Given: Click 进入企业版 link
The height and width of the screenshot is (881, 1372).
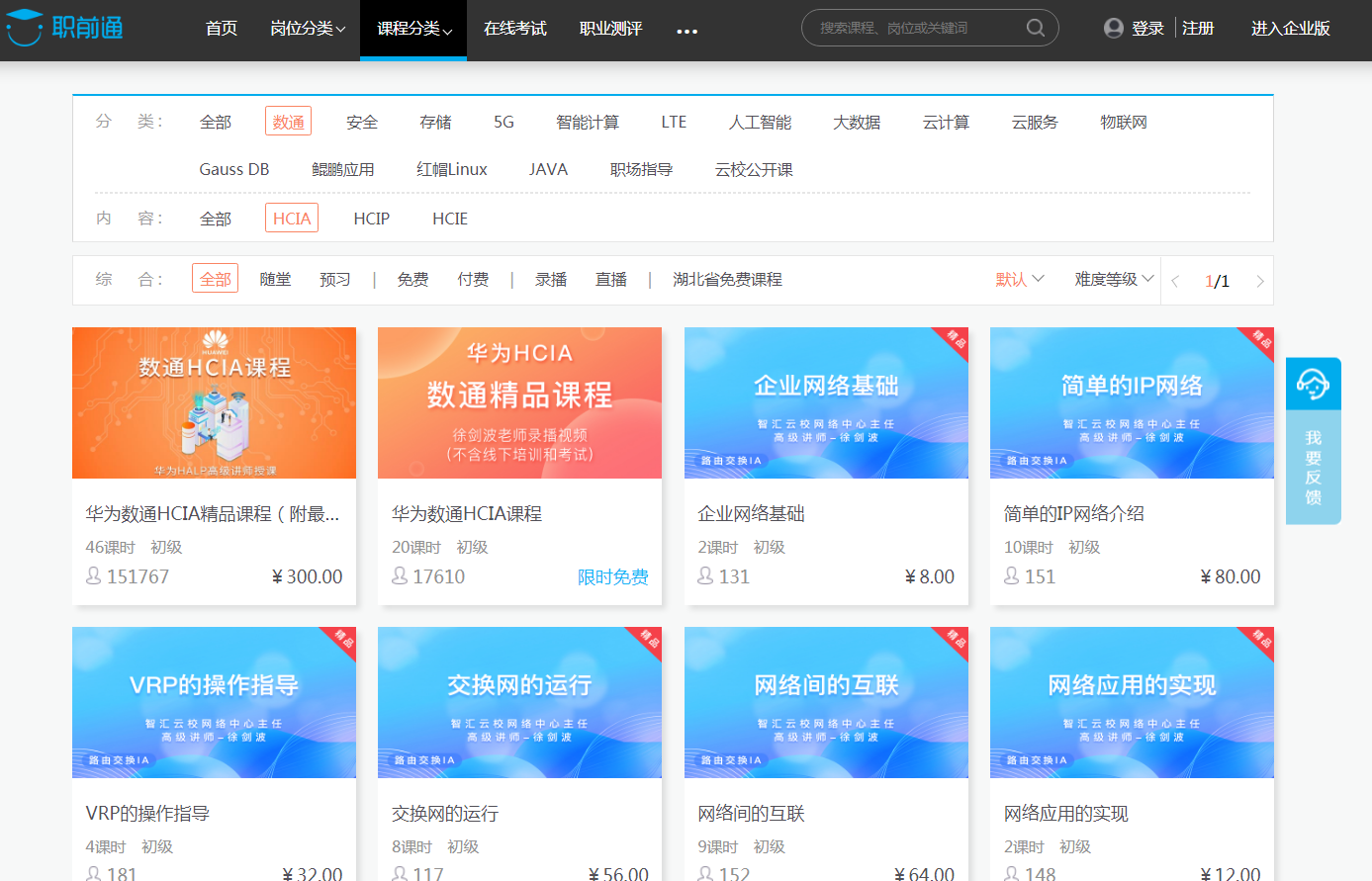Looking at the screenshot, I should pyautogui.click(x=1290, y=29).
